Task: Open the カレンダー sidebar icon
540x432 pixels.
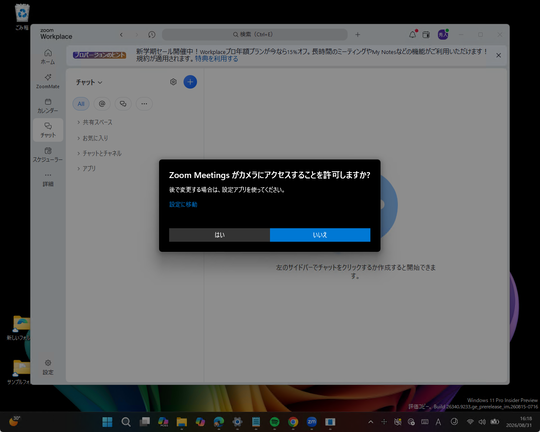Action: click(48, 105)
